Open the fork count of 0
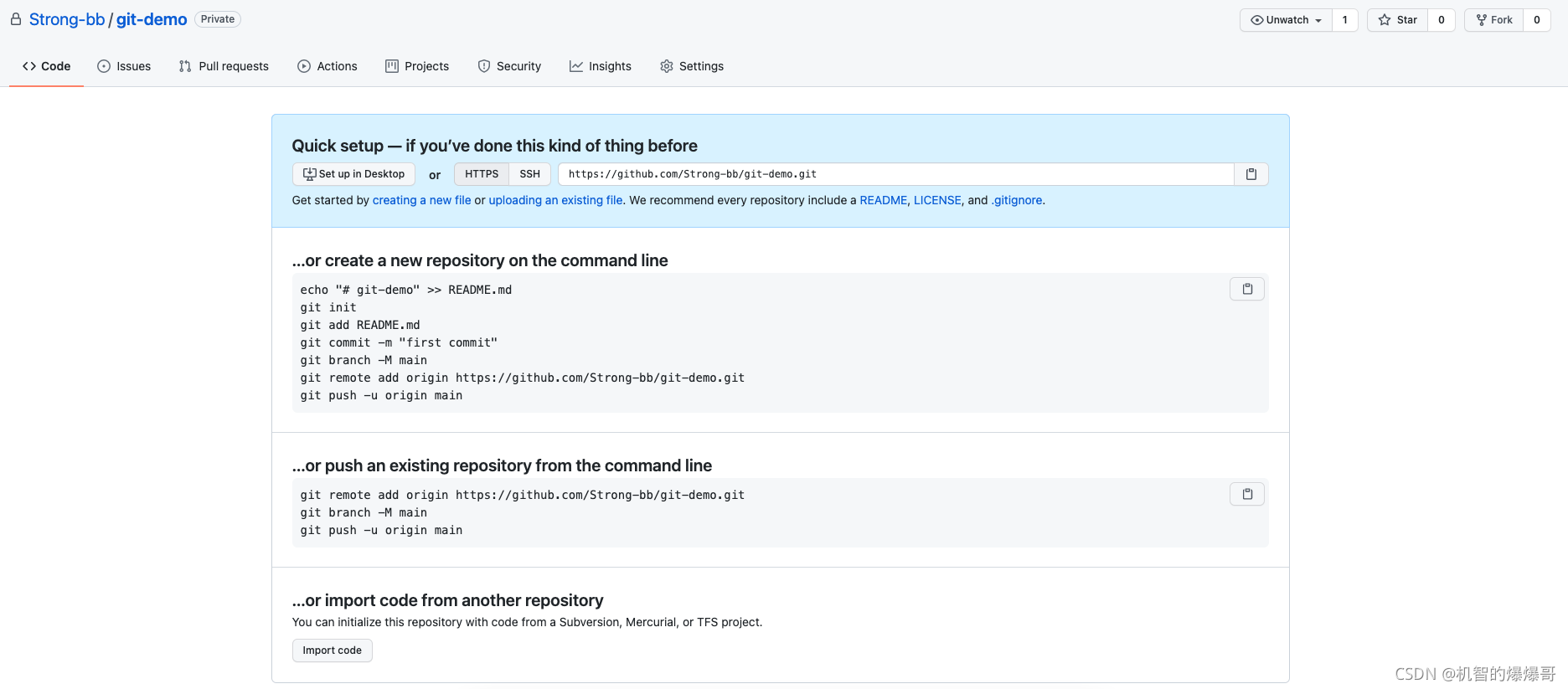Image resolution: width=1568 pixels, height=689 pixels. (1537, 20)
